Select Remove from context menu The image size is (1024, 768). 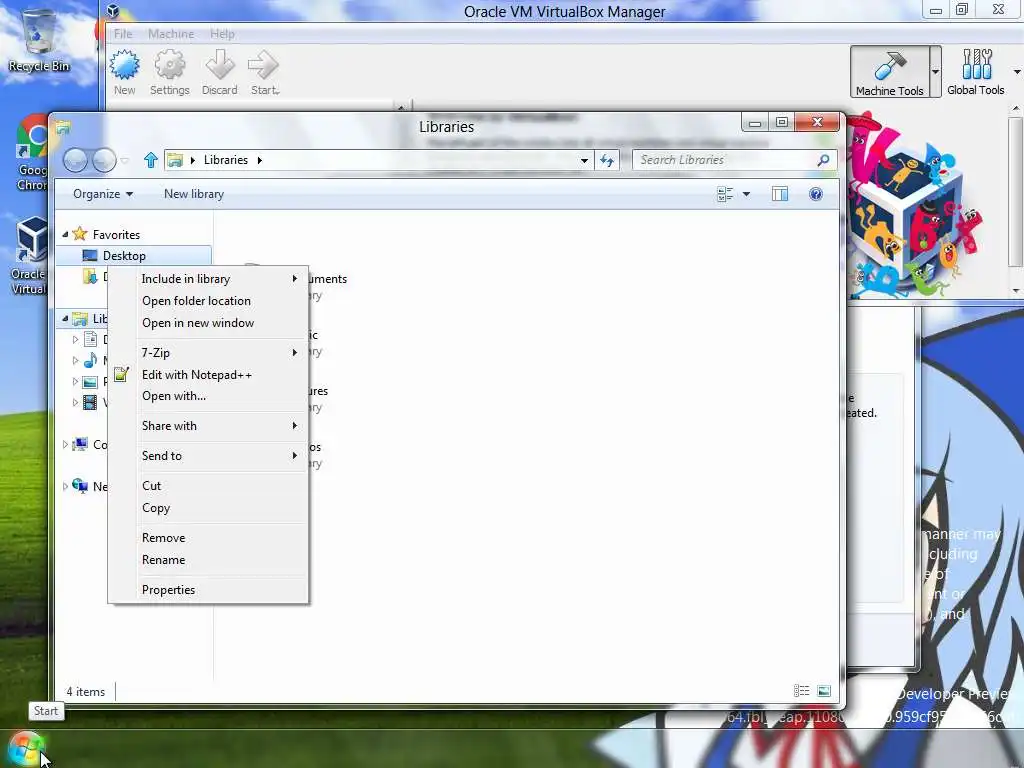(208, 538)
